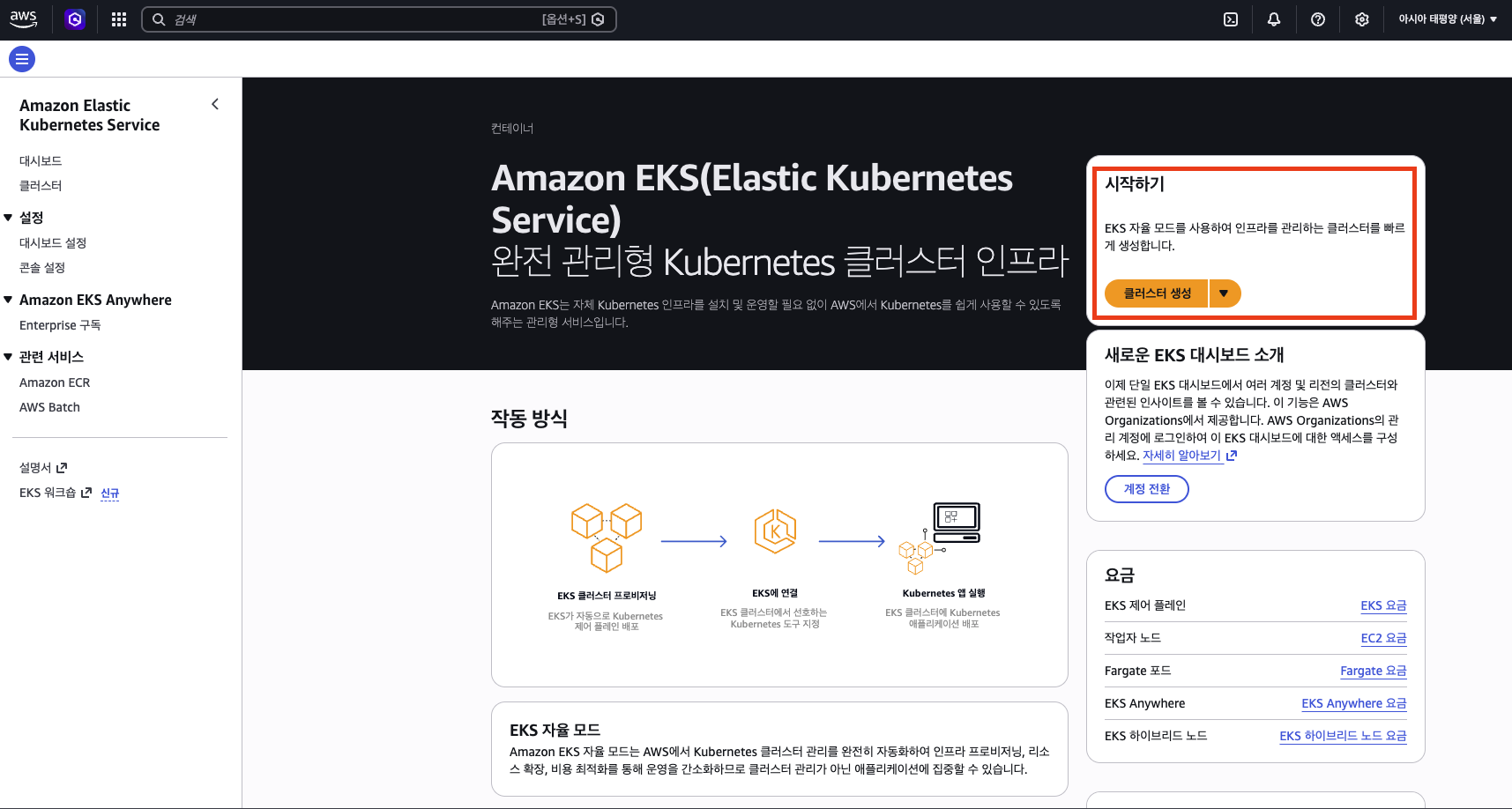Collapse the 설정 section in the sidebar
1512x809 pixels.
click(9, 217)
